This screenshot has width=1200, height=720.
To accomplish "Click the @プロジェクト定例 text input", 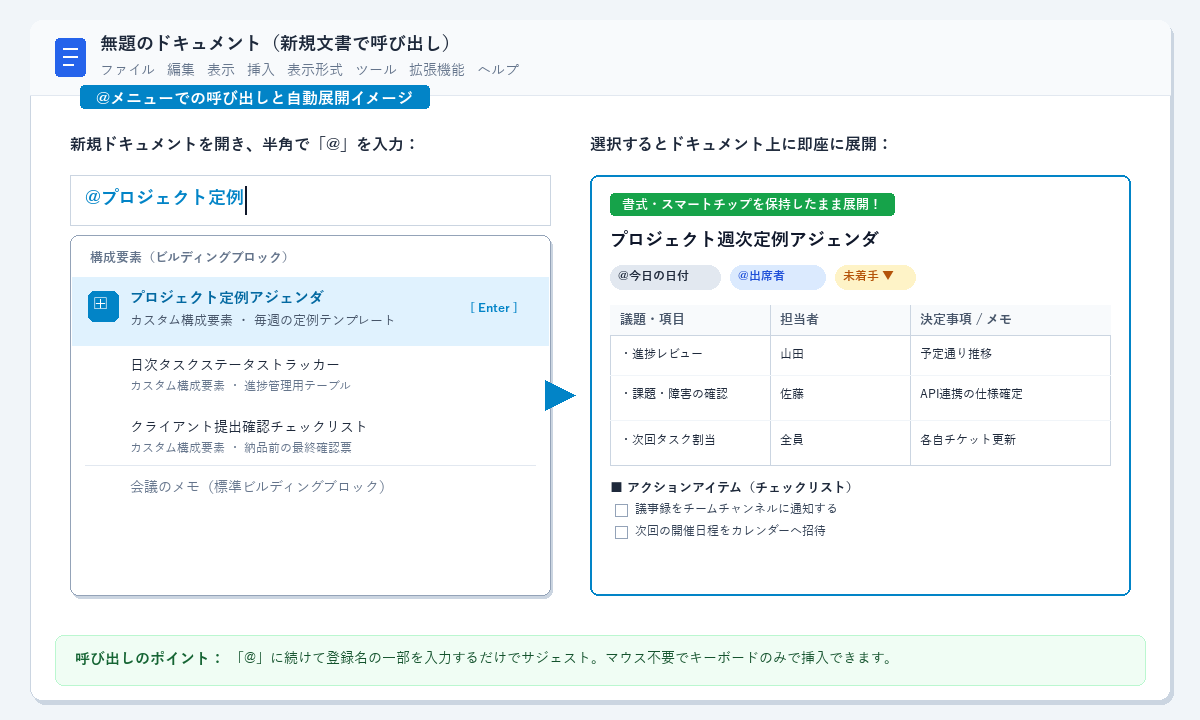I will (x=310, y=200).
